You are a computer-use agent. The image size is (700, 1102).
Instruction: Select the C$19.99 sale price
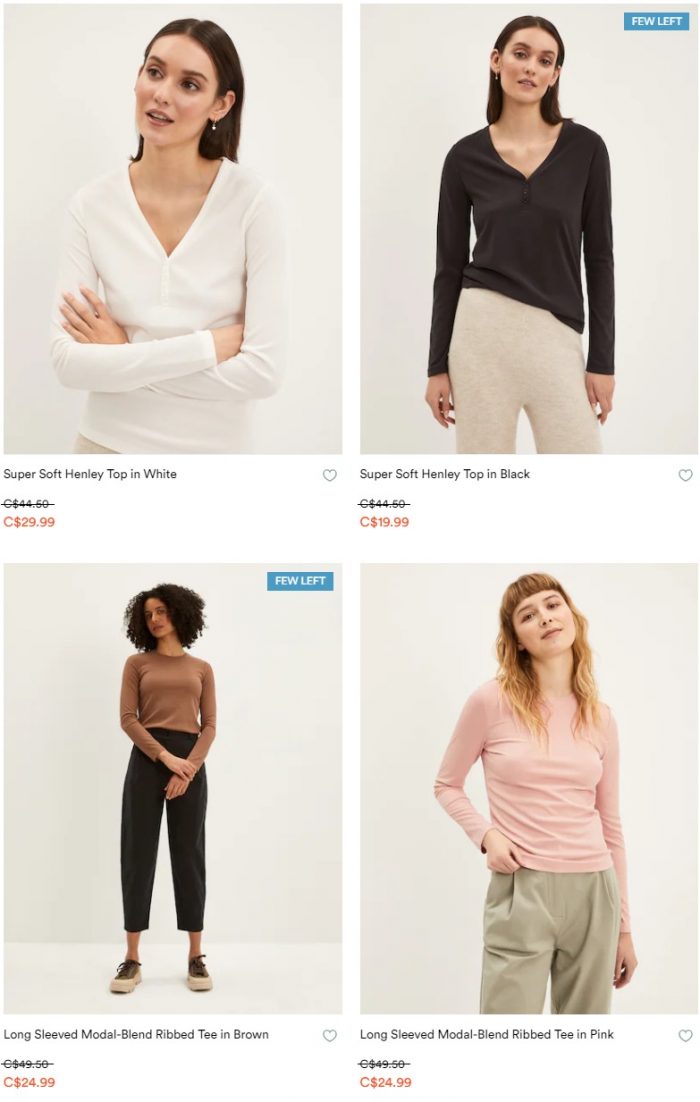tap(384, 521)
